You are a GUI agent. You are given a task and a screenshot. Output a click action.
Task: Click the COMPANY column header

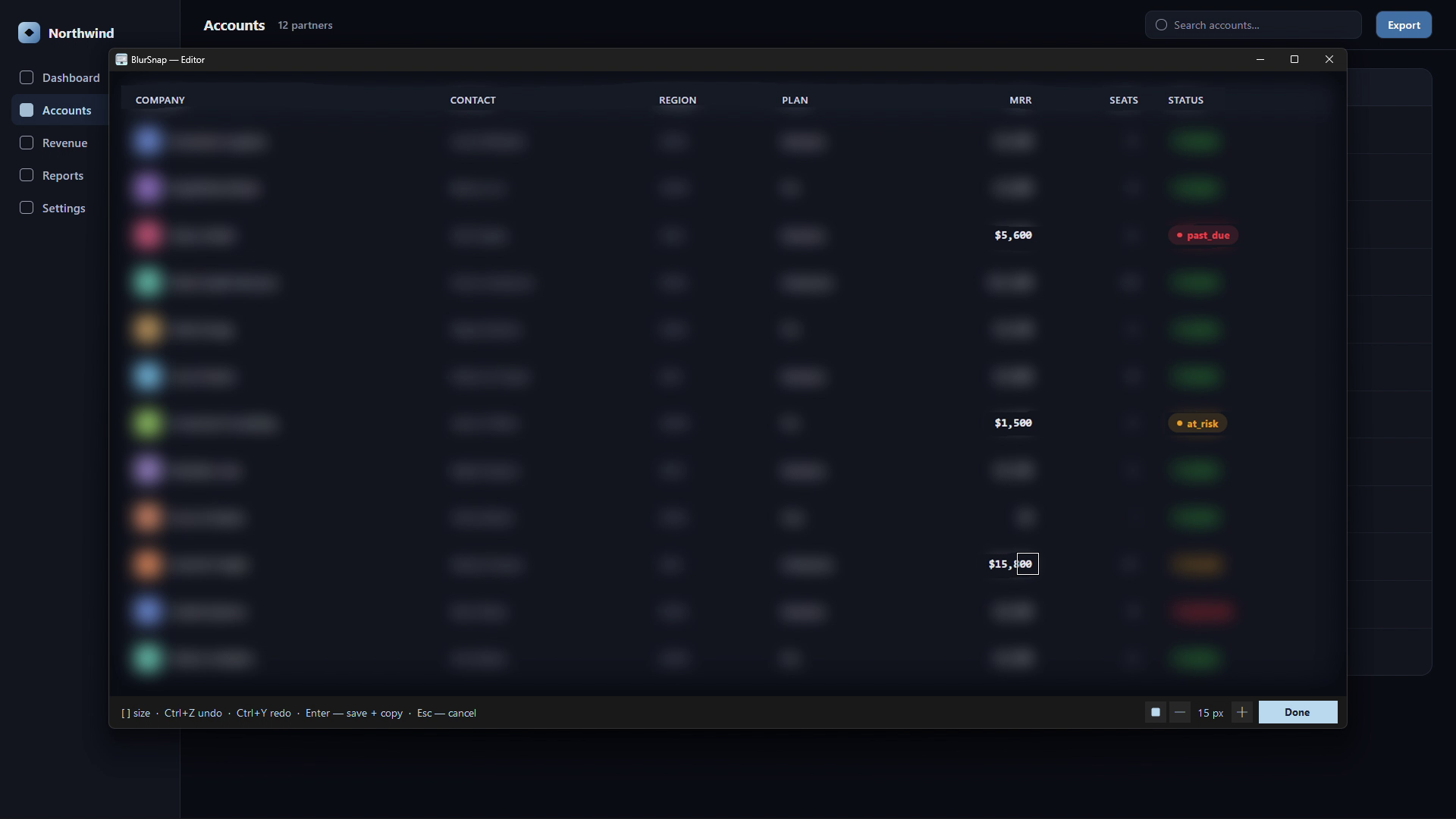tap(160, 100)
